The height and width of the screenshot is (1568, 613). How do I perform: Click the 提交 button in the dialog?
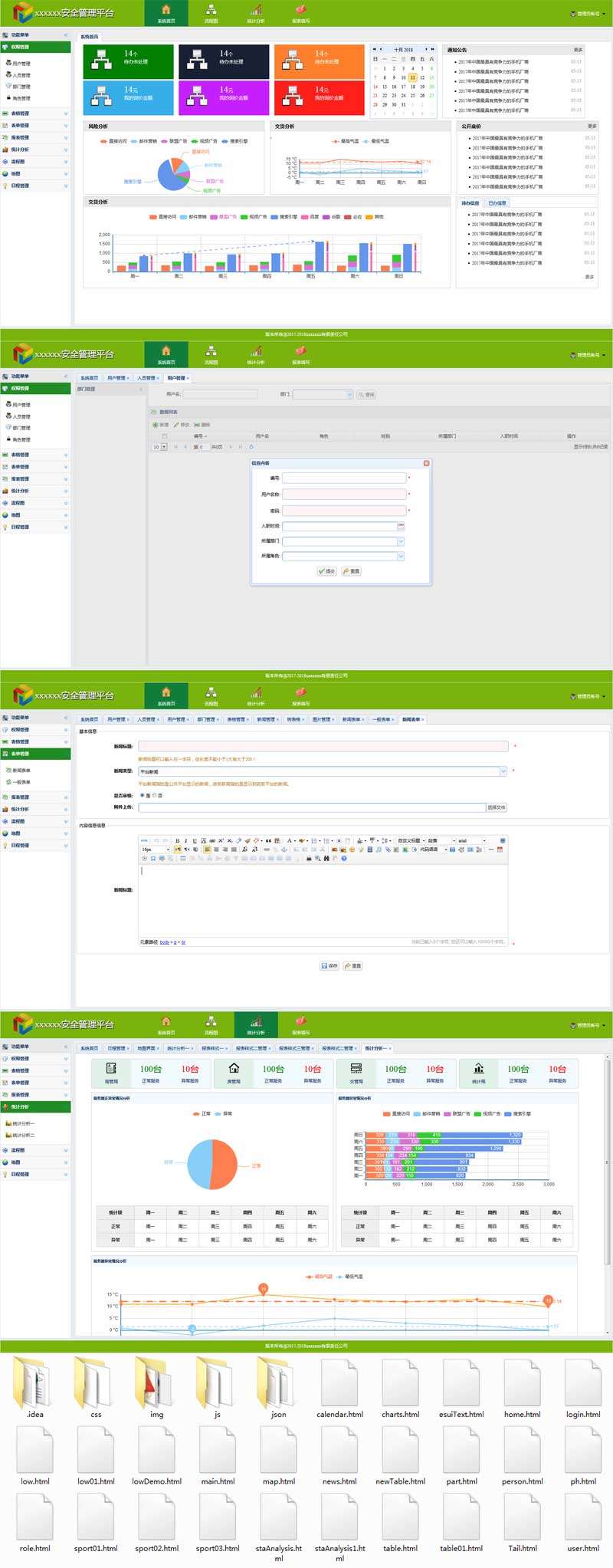click(x=326, y=571)
